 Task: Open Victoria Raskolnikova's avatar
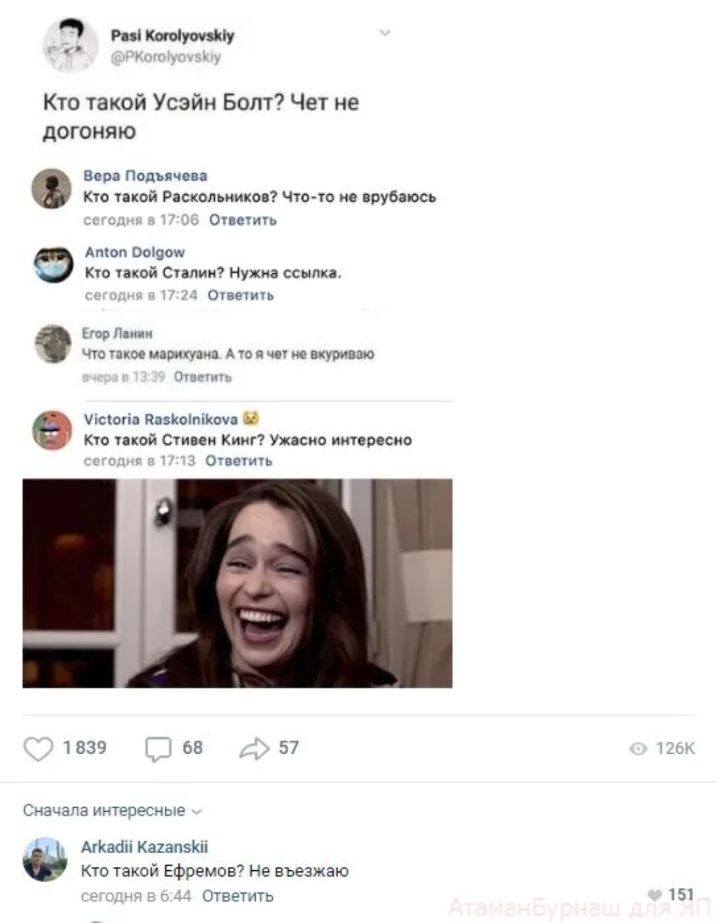click(52, 430)
